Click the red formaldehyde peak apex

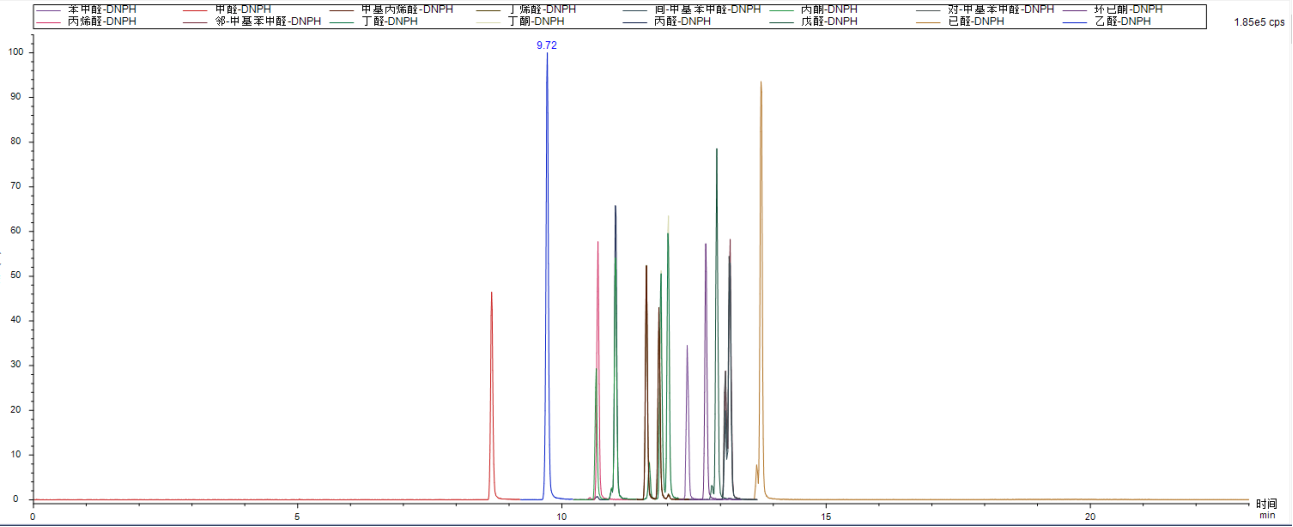click(491, 293)
